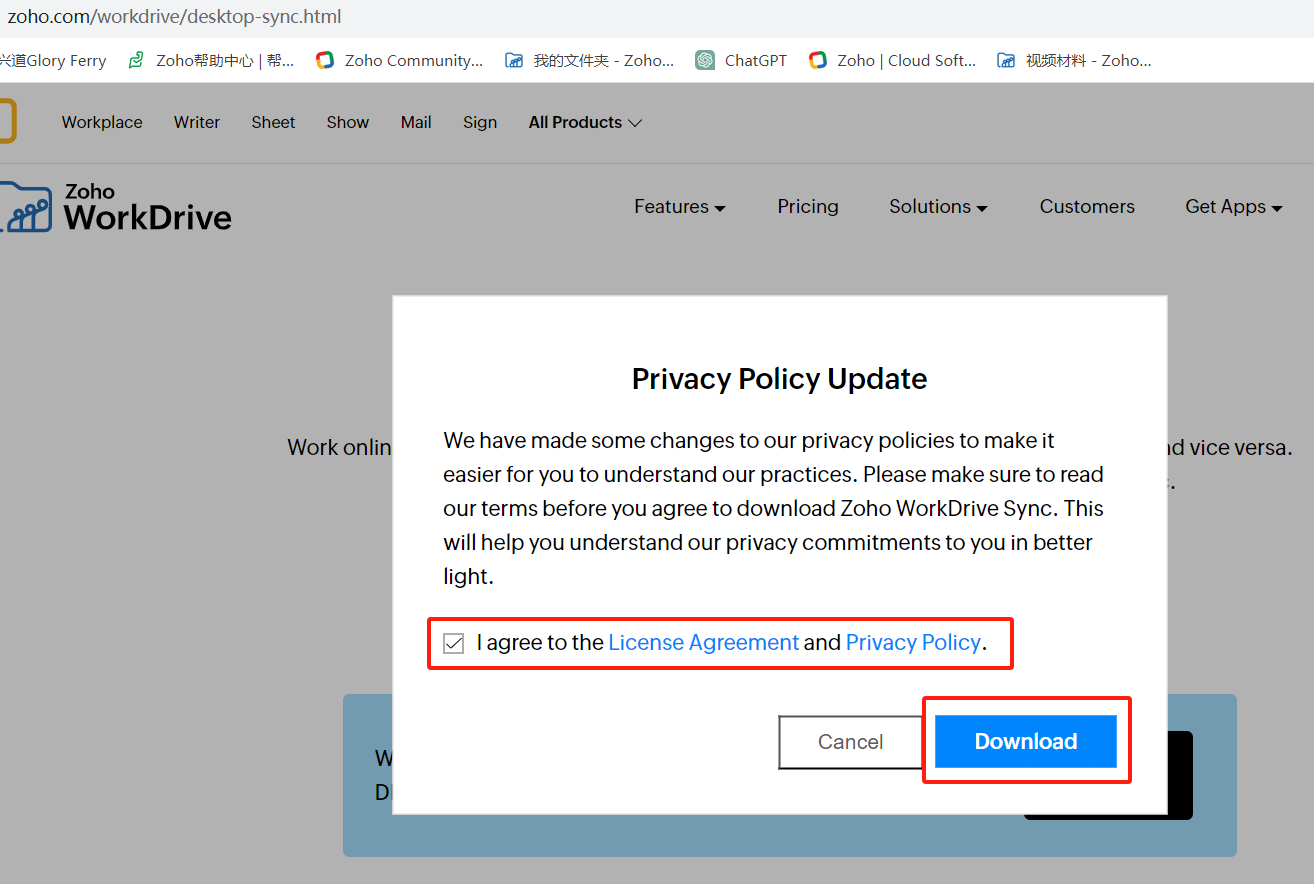1314x884 pixels.
Task: Click the Zoho帮助中心 bookmark icon
Action: point(136,60)
